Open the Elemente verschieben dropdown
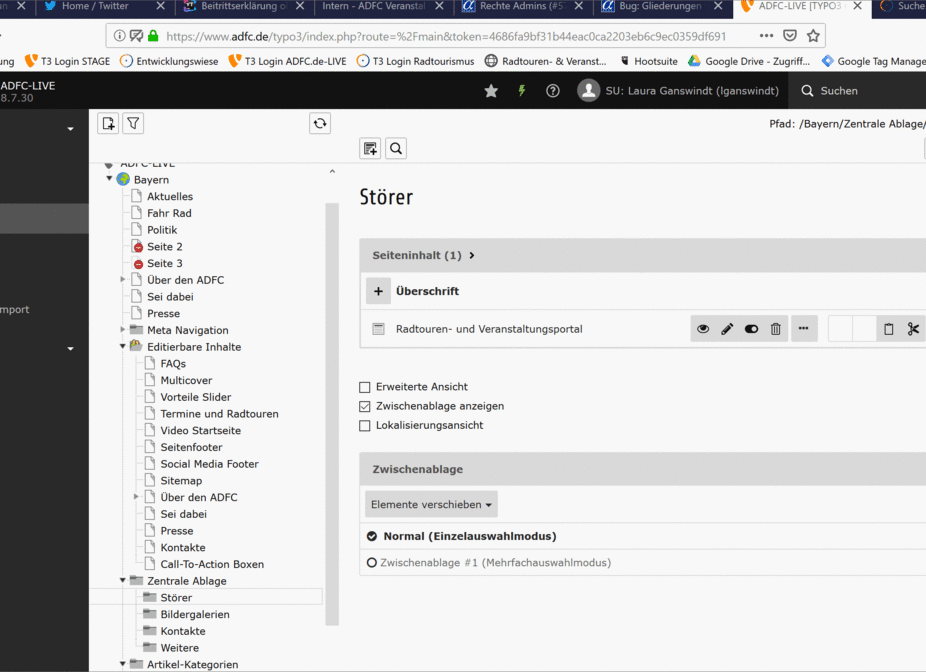 click(x=431, y=505)
